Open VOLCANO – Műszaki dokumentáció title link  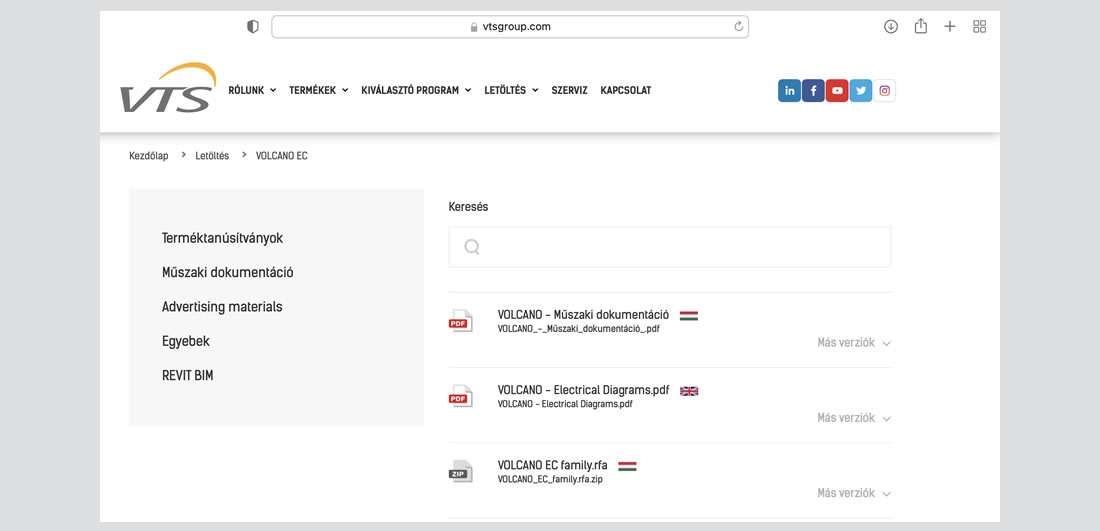click(583, 315)
